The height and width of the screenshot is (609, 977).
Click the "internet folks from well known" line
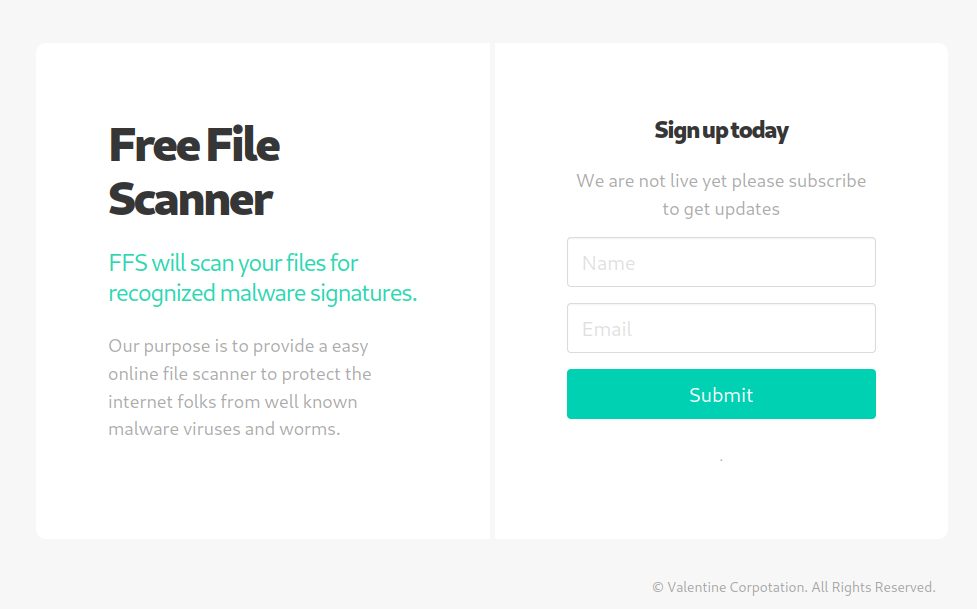pos(232,401)
